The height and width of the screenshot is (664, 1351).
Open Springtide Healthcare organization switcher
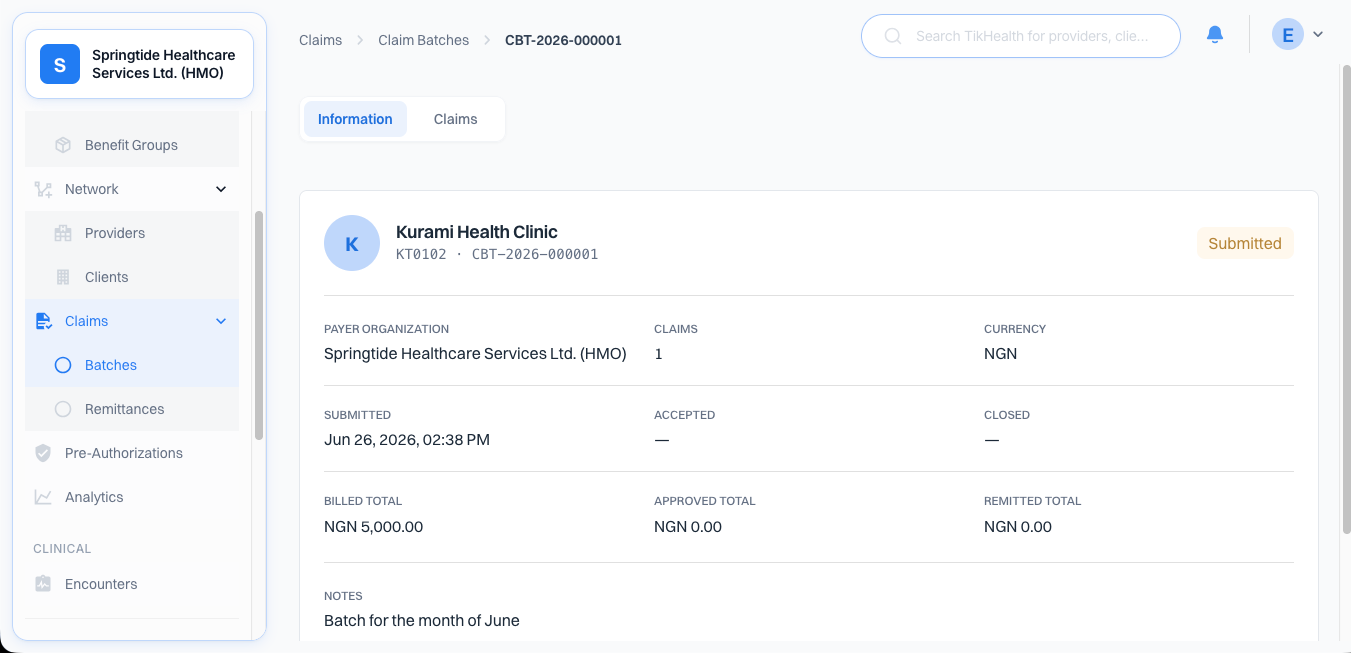pos(139,64)
